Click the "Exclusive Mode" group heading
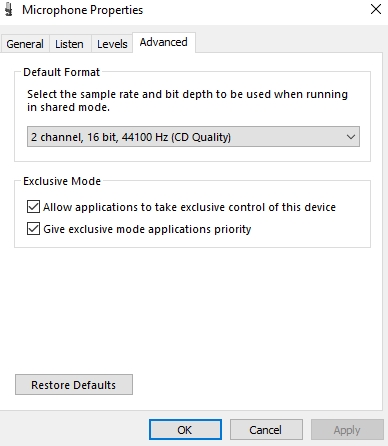 click(62, 181)
